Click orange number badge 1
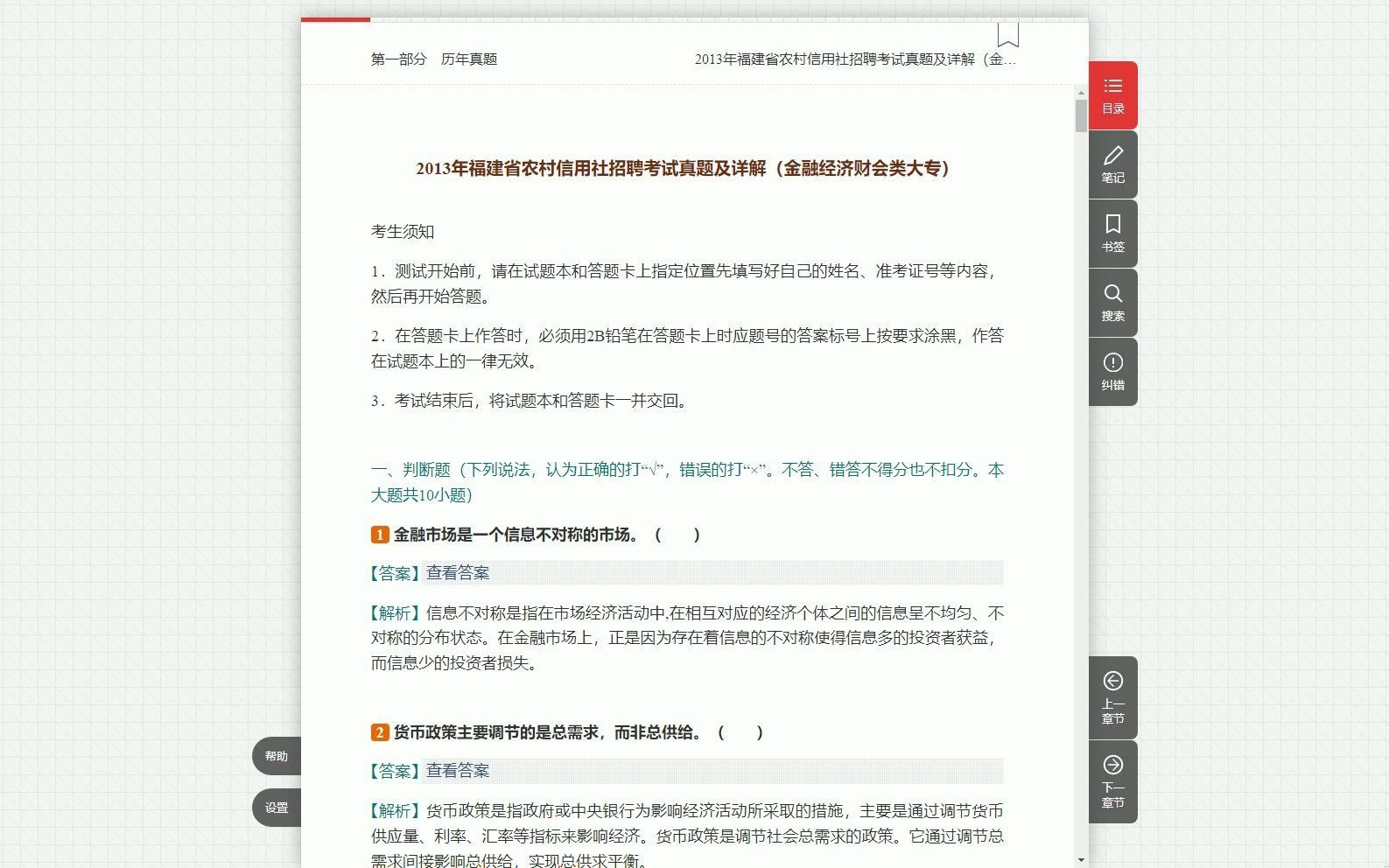 [380, 535]
